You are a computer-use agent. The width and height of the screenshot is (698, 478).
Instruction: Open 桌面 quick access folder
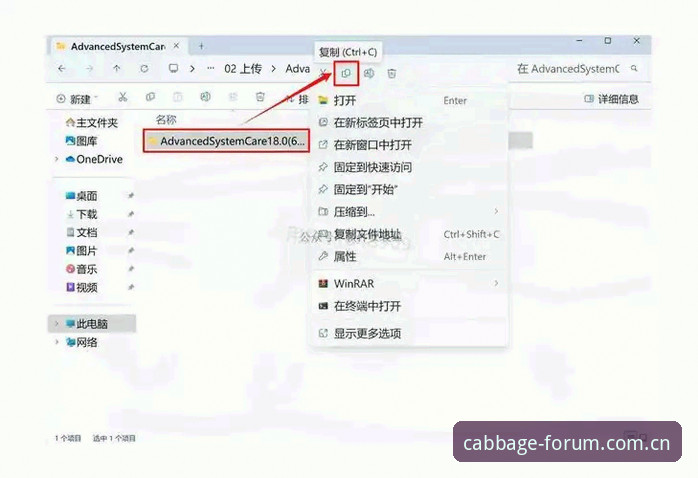(81, 196)
